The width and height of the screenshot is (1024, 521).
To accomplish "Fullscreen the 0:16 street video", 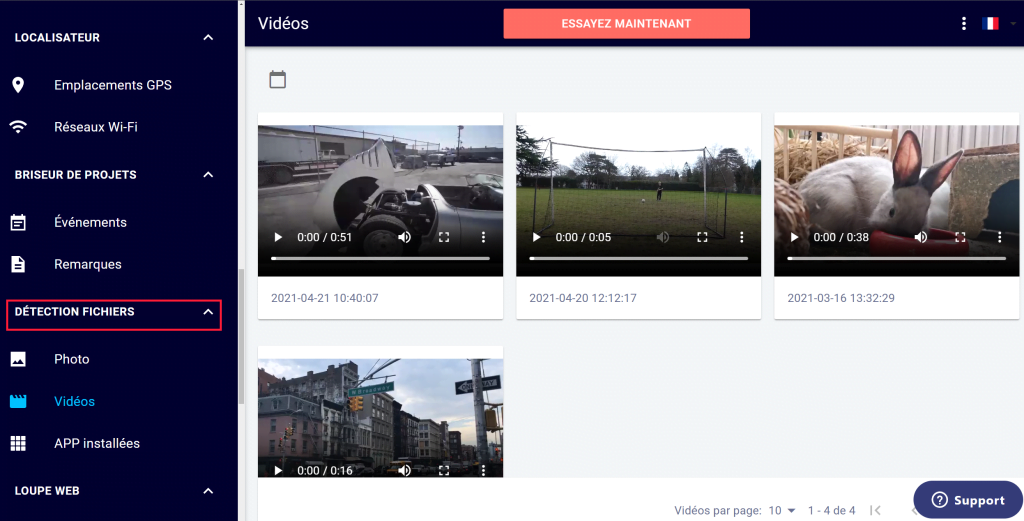I will [x=444, y=470].
